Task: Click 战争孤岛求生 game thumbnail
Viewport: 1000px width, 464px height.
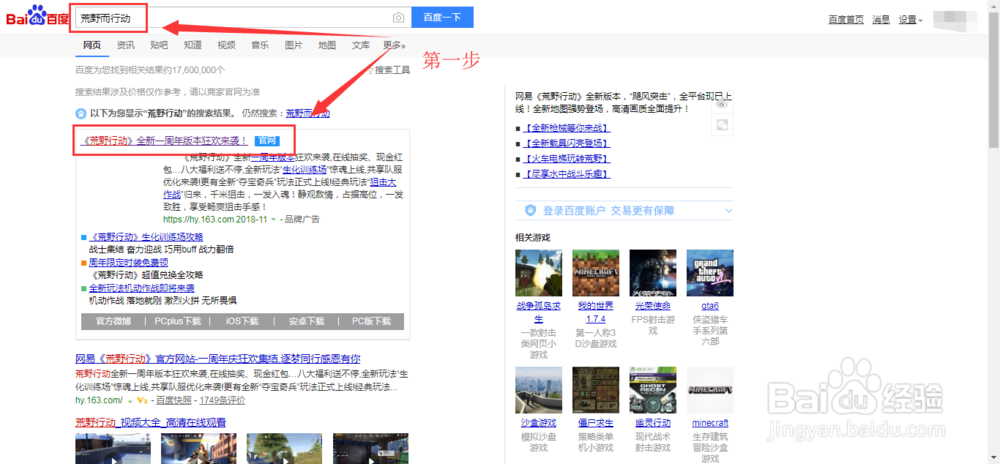Action: point(538,273)
